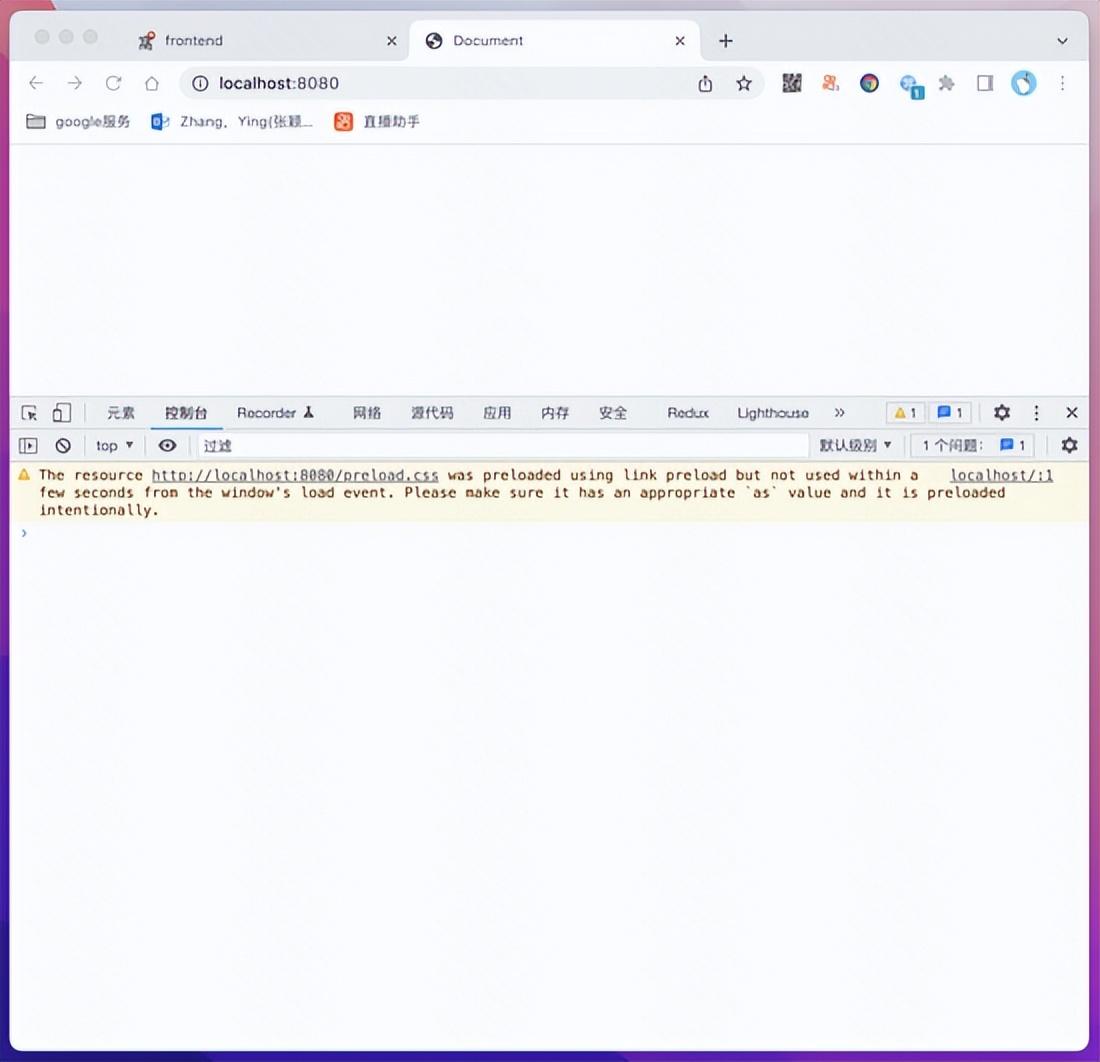Select the 控制台 console panel
Image resolution: width=1100 pixels, height=1062 pixels.
tap(186, 412)
